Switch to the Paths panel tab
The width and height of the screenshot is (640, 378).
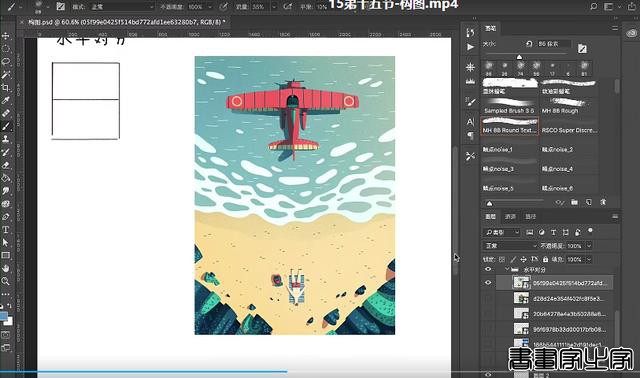click(530, 216)
